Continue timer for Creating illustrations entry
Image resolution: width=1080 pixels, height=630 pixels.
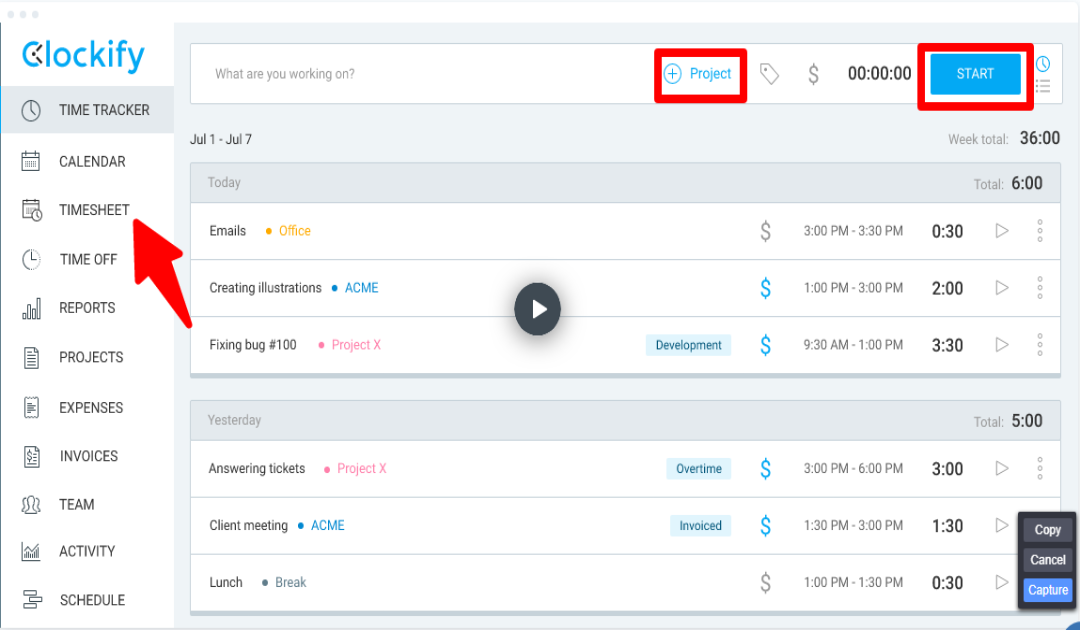[1002, 288]
